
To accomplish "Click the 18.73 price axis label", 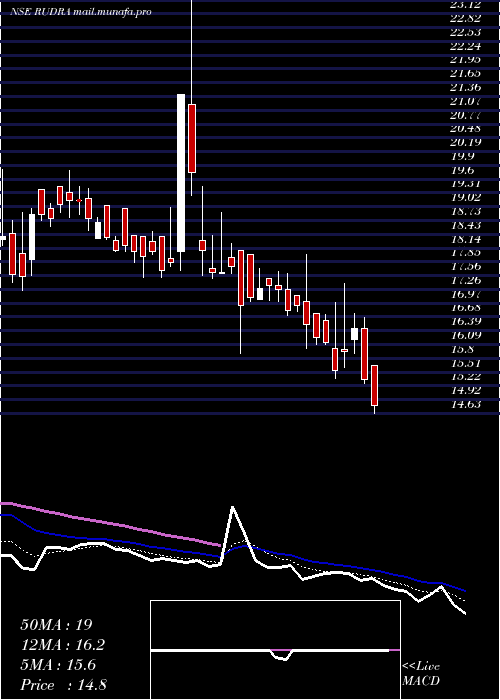I will pyautogui.click(x=466, y=212).
